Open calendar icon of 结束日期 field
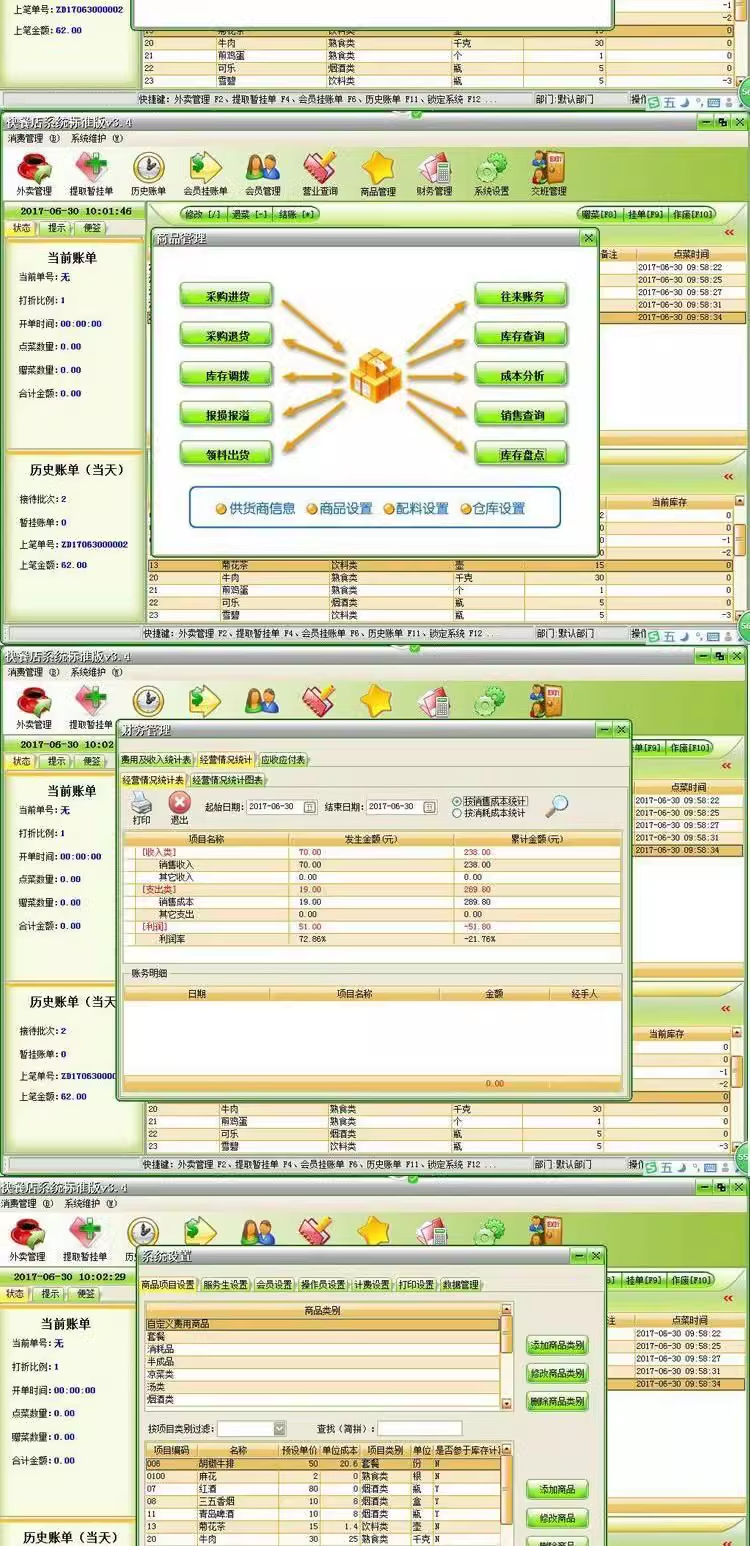Screen dimensions: 750x1546 point(430,806)
